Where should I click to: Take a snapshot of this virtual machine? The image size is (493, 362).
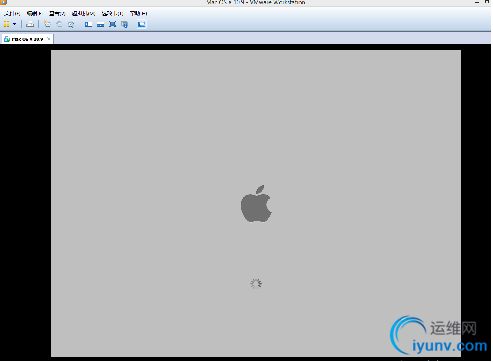coord(47,24)
